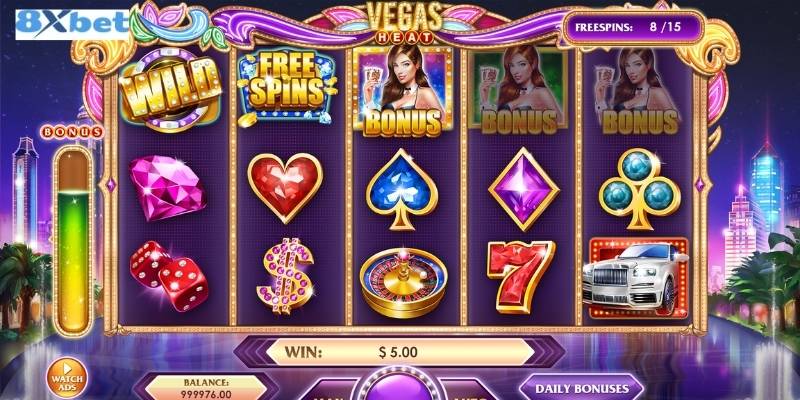Select the roulette wheel symbol
Image resolution: width=800 pixels, height=400 pixels.
coord(403,282)
